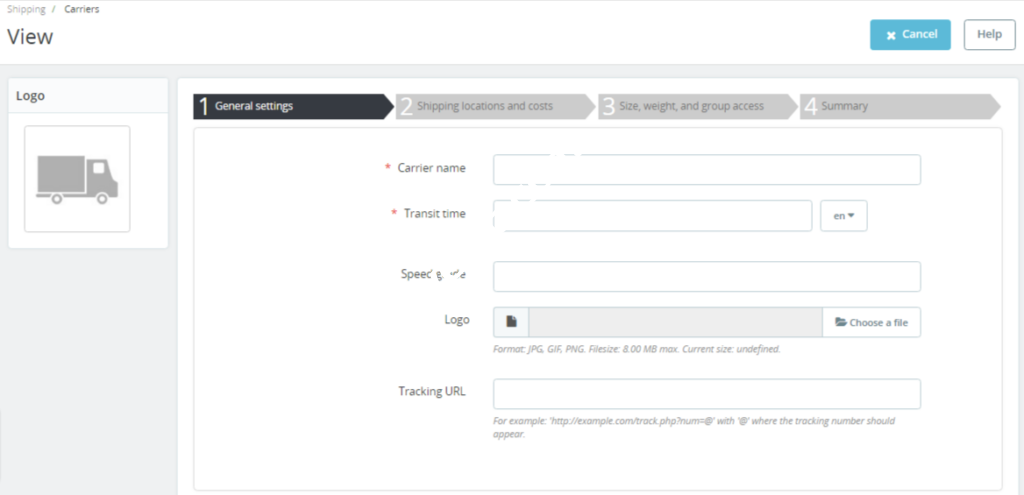Click the Tracking URL text field
1024x495 pixels.
[706, 394]
